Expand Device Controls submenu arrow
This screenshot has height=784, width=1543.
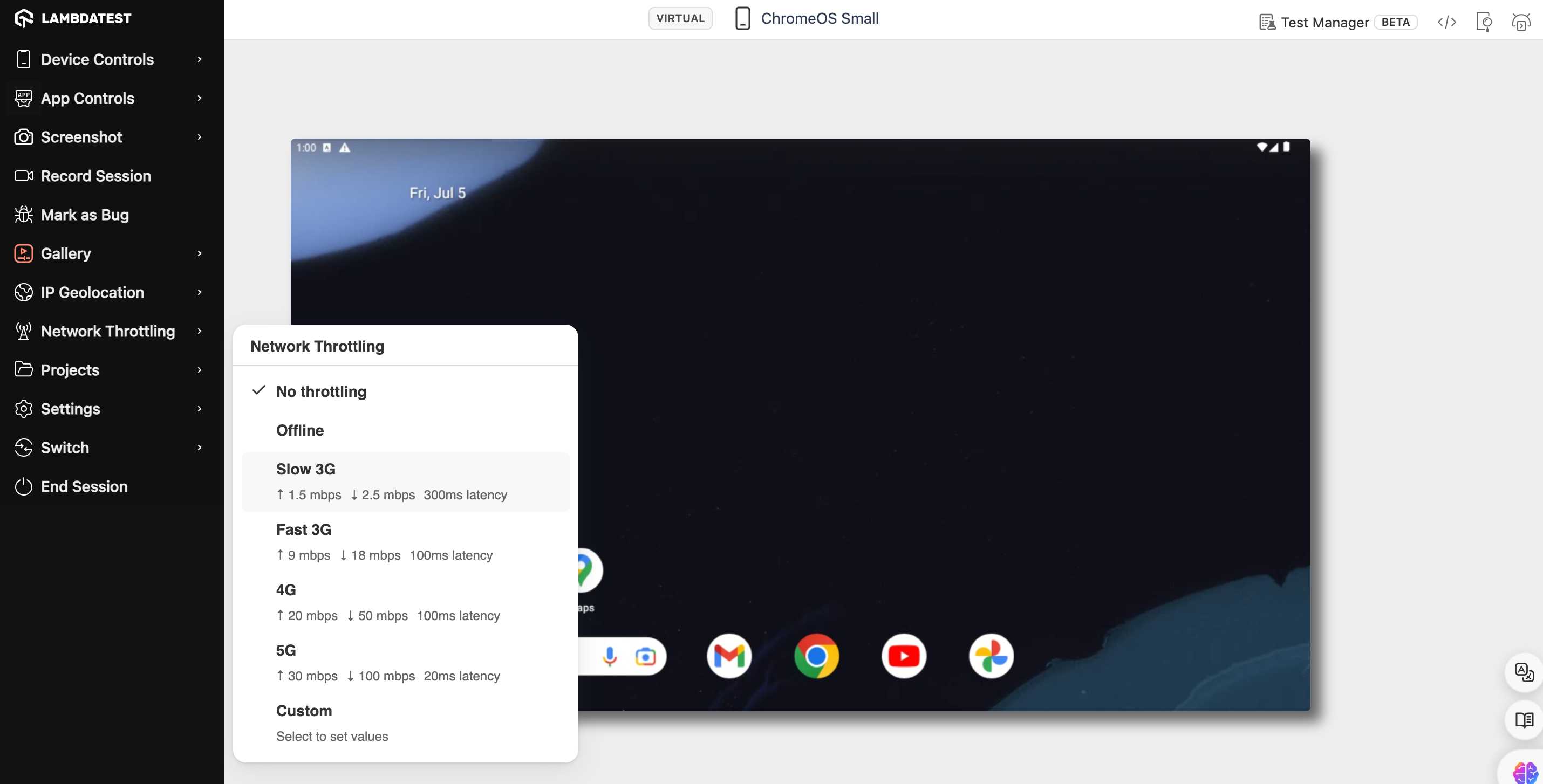200,59
